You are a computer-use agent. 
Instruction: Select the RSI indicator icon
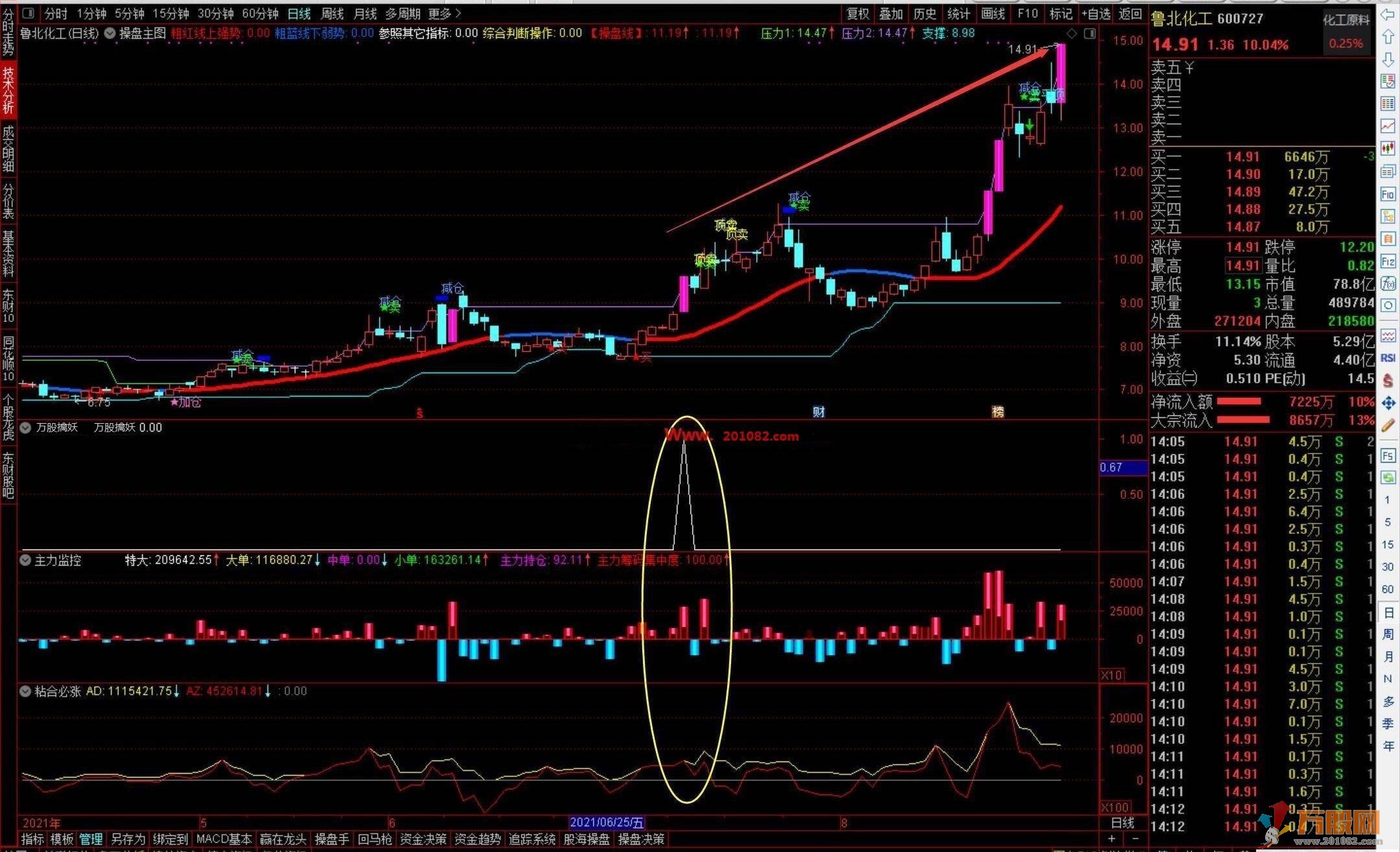coord(1388,358)
